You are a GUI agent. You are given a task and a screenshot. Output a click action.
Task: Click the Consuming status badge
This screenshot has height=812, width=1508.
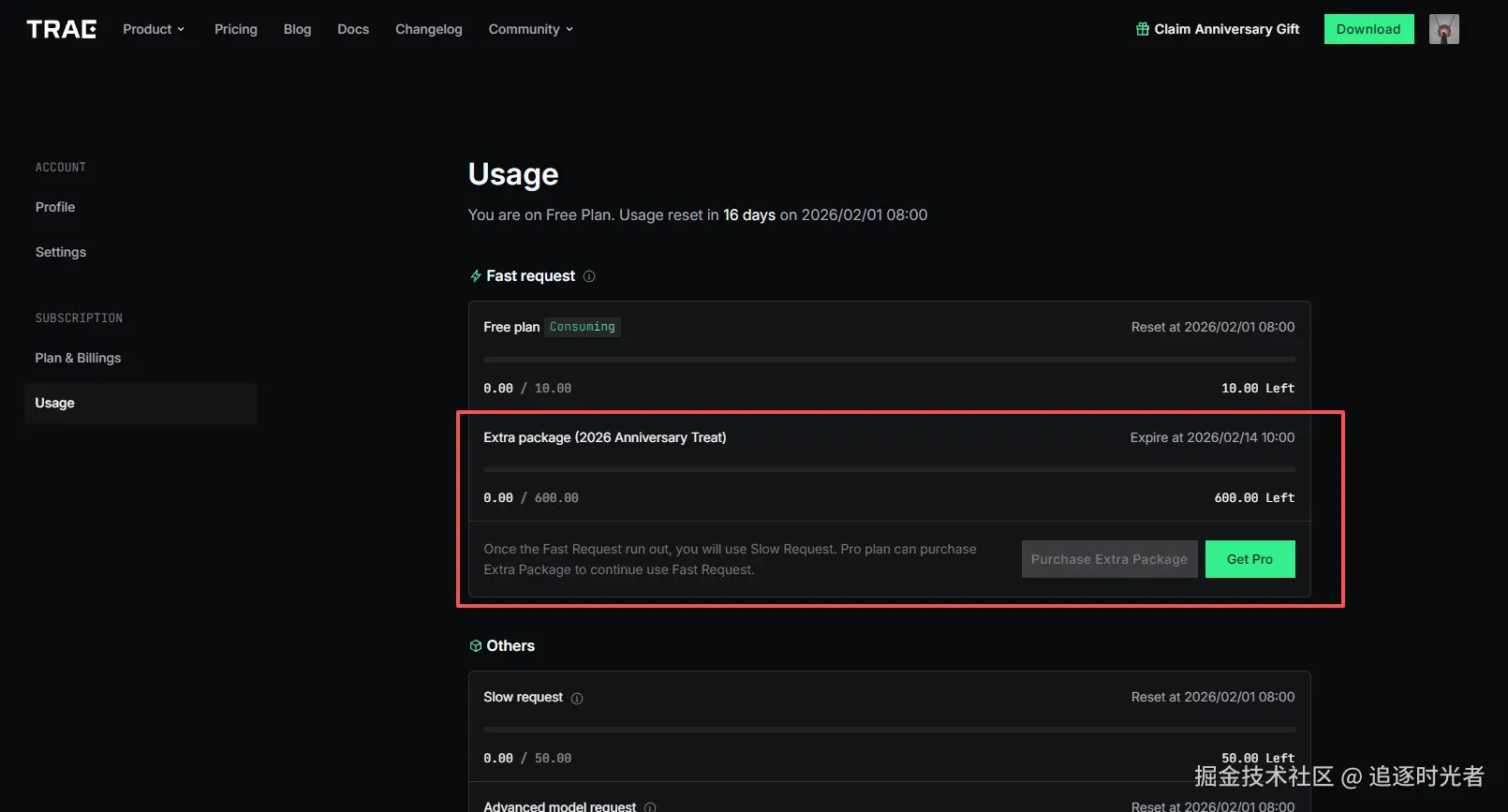pos(583,327)
